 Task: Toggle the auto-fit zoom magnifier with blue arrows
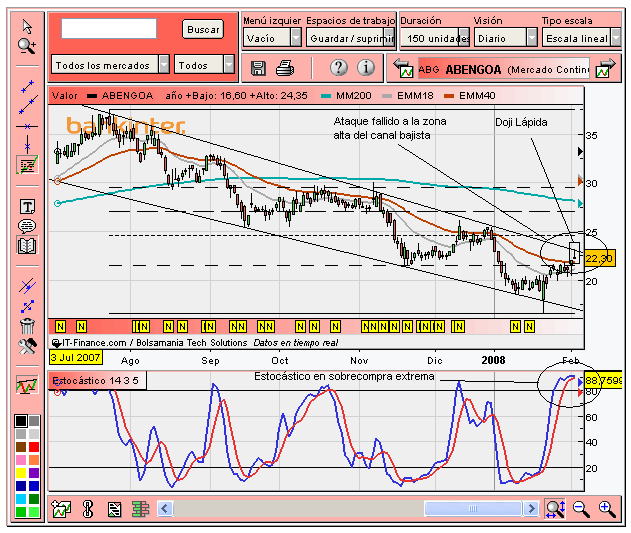pos(555,509)
